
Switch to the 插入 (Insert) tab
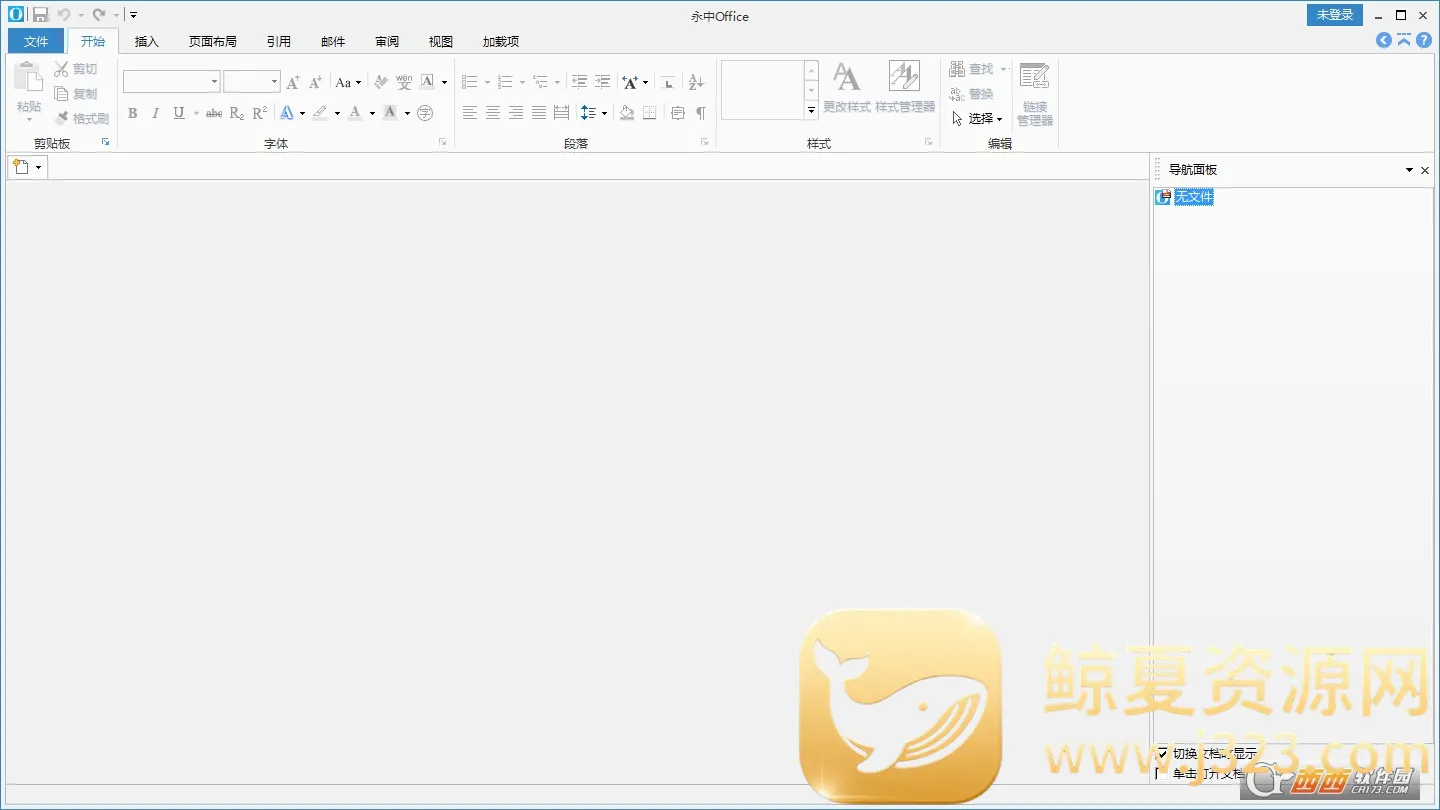coord(147,41)
